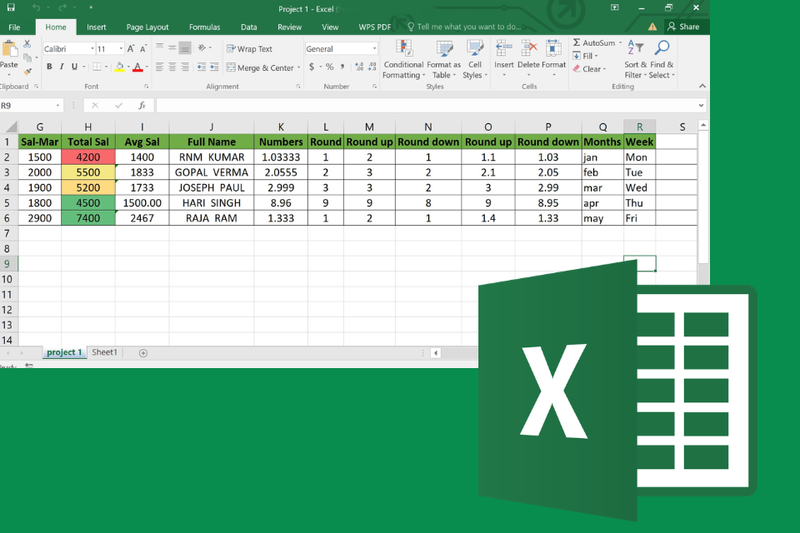Click the Cut scissors icon
800x533 pixels.
click(x=27, y=44)
